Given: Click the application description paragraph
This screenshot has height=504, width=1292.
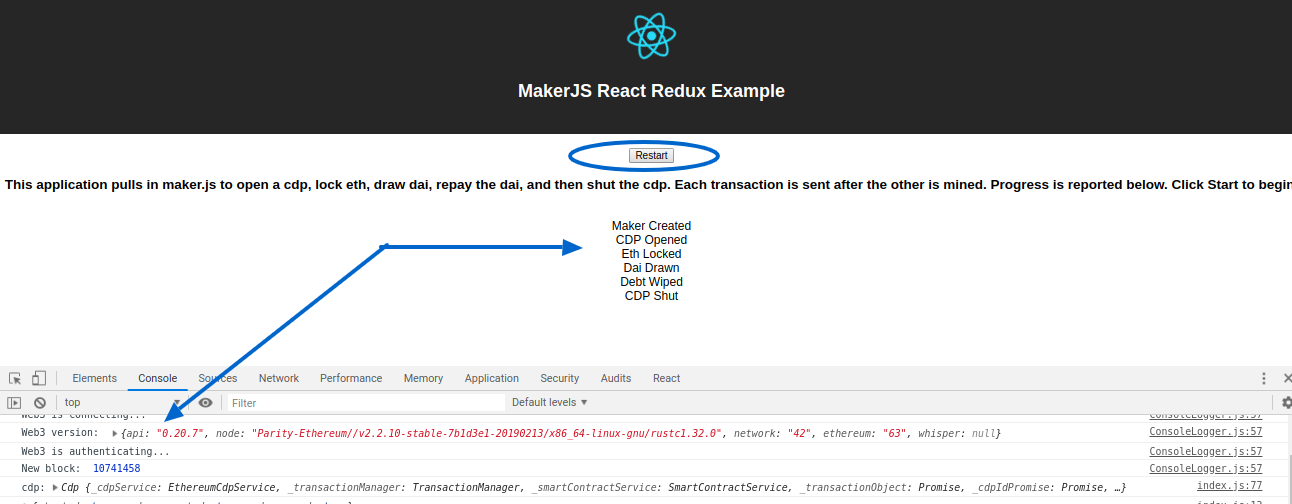Looking at the screenshot, I should point(648,185).
